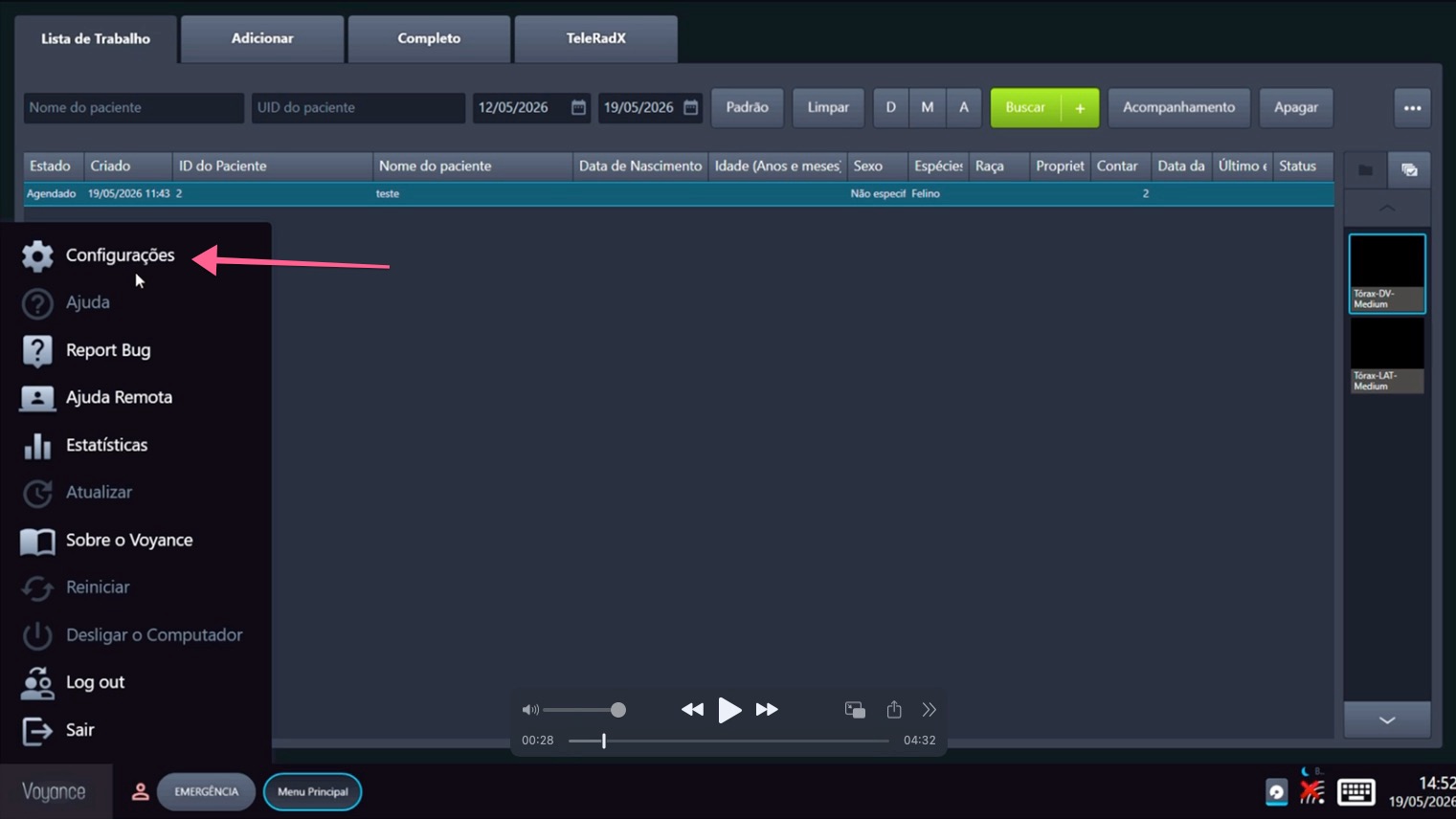The image size is (1456, 819).
Task: Click the blue remote support tray icon
Action: [x=1276, y=792]
